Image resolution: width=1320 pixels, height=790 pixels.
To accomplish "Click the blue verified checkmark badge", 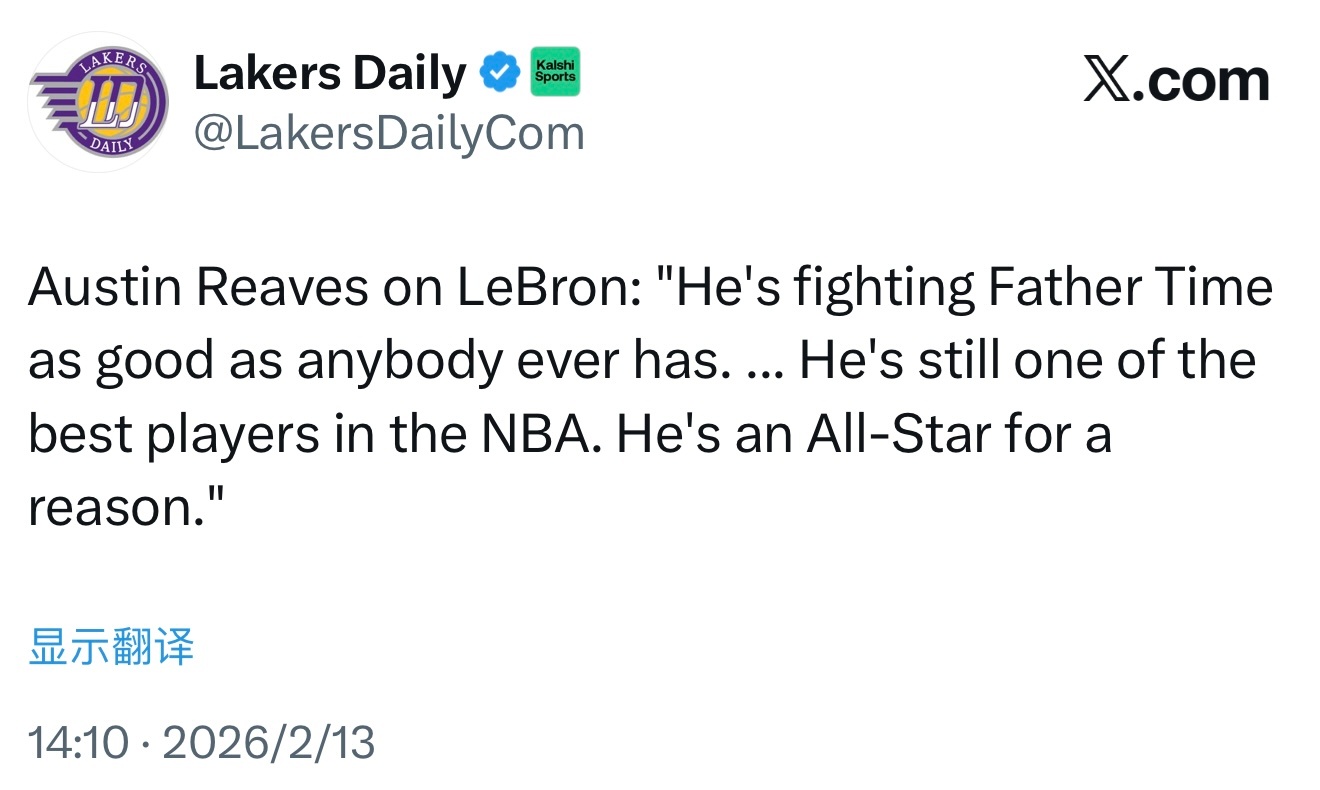I will (x=499, y=73).
